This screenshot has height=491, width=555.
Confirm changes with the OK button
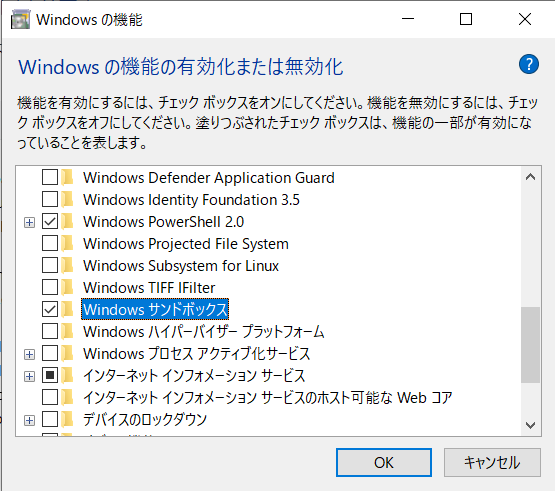point(384,462)
